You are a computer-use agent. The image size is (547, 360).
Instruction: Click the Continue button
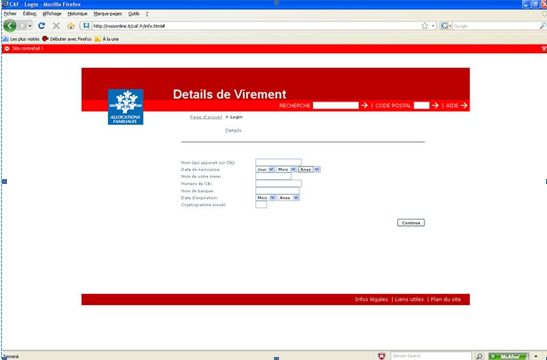[411, 223]
